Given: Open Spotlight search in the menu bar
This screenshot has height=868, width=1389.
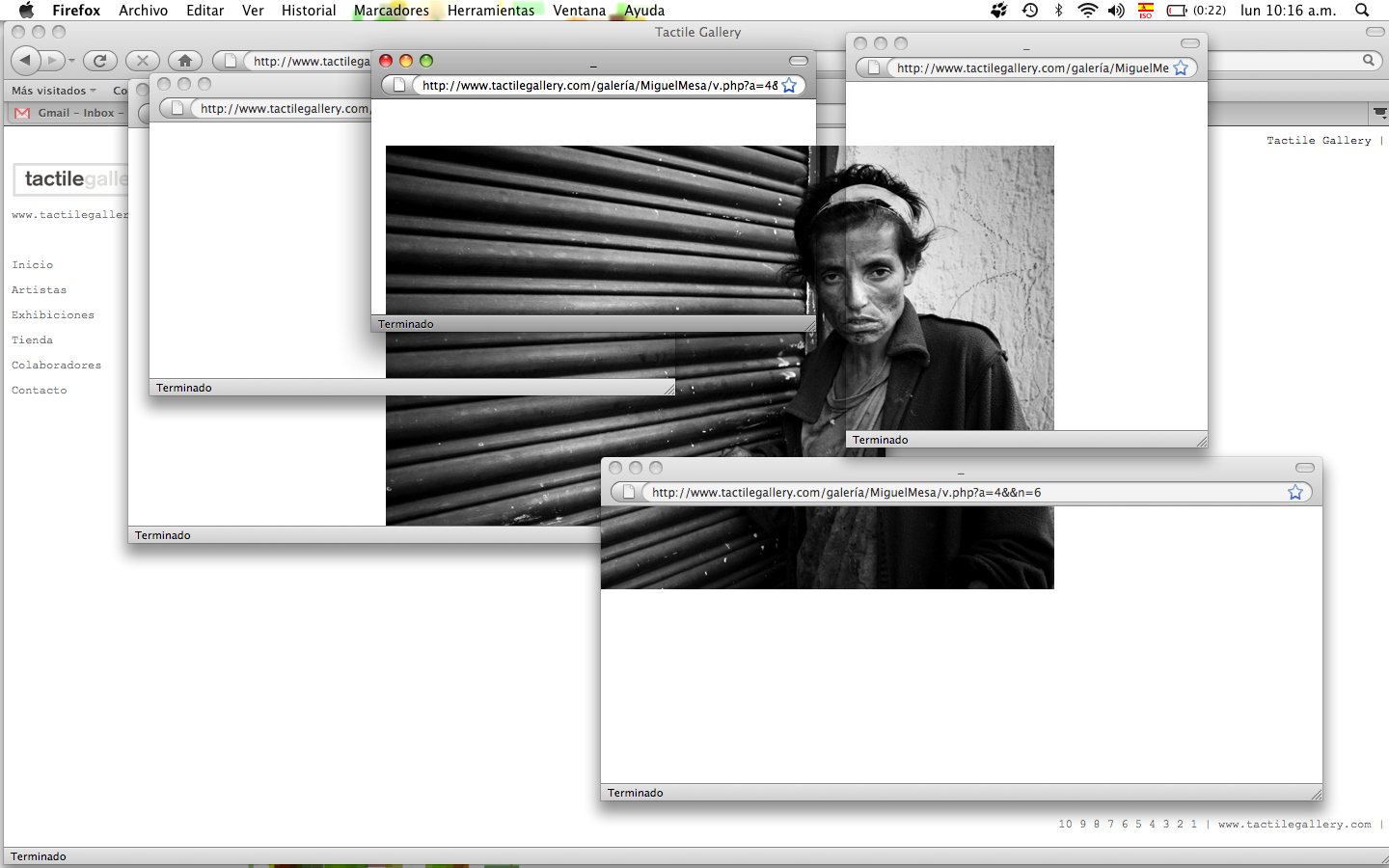Looking at the screenshot, I should [1362, 11].
